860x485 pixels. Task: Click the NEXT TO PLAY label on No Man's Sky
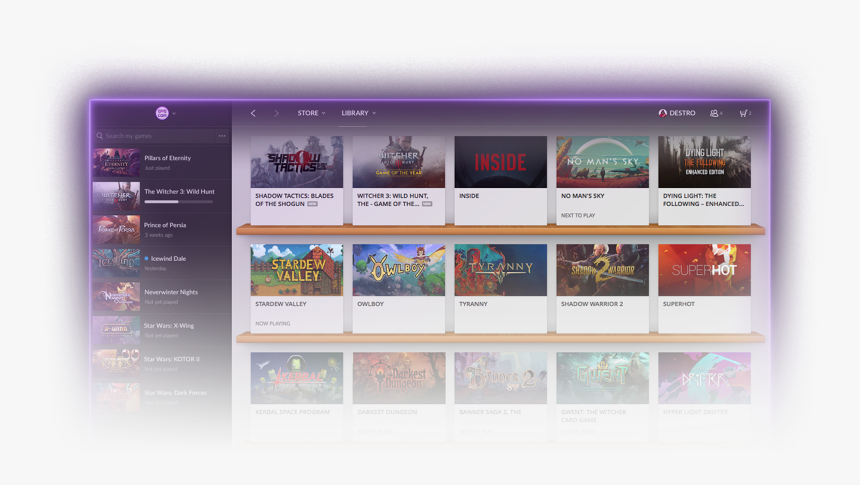(x=578, y=216)
